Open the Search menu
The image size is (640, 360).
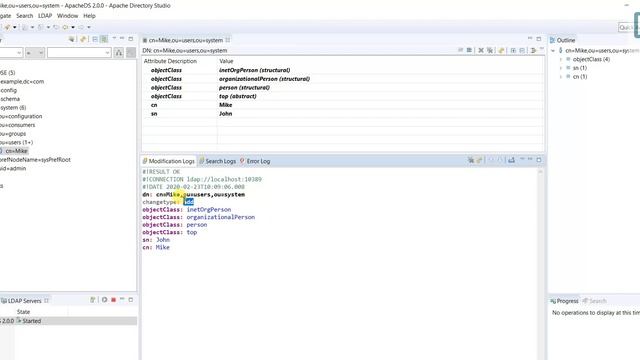24,16
